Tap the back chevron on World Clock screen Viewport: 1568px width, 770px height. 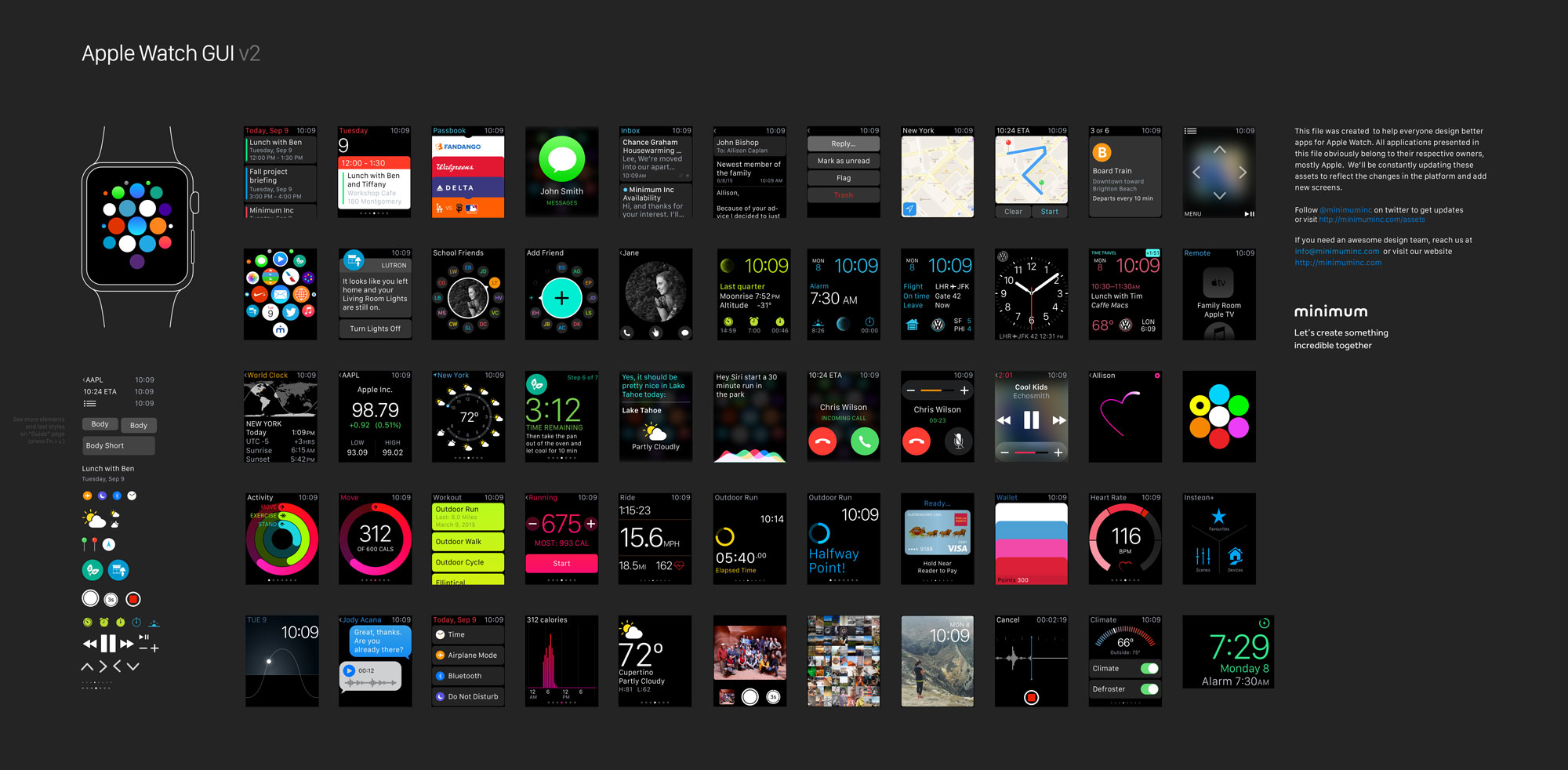246,376
